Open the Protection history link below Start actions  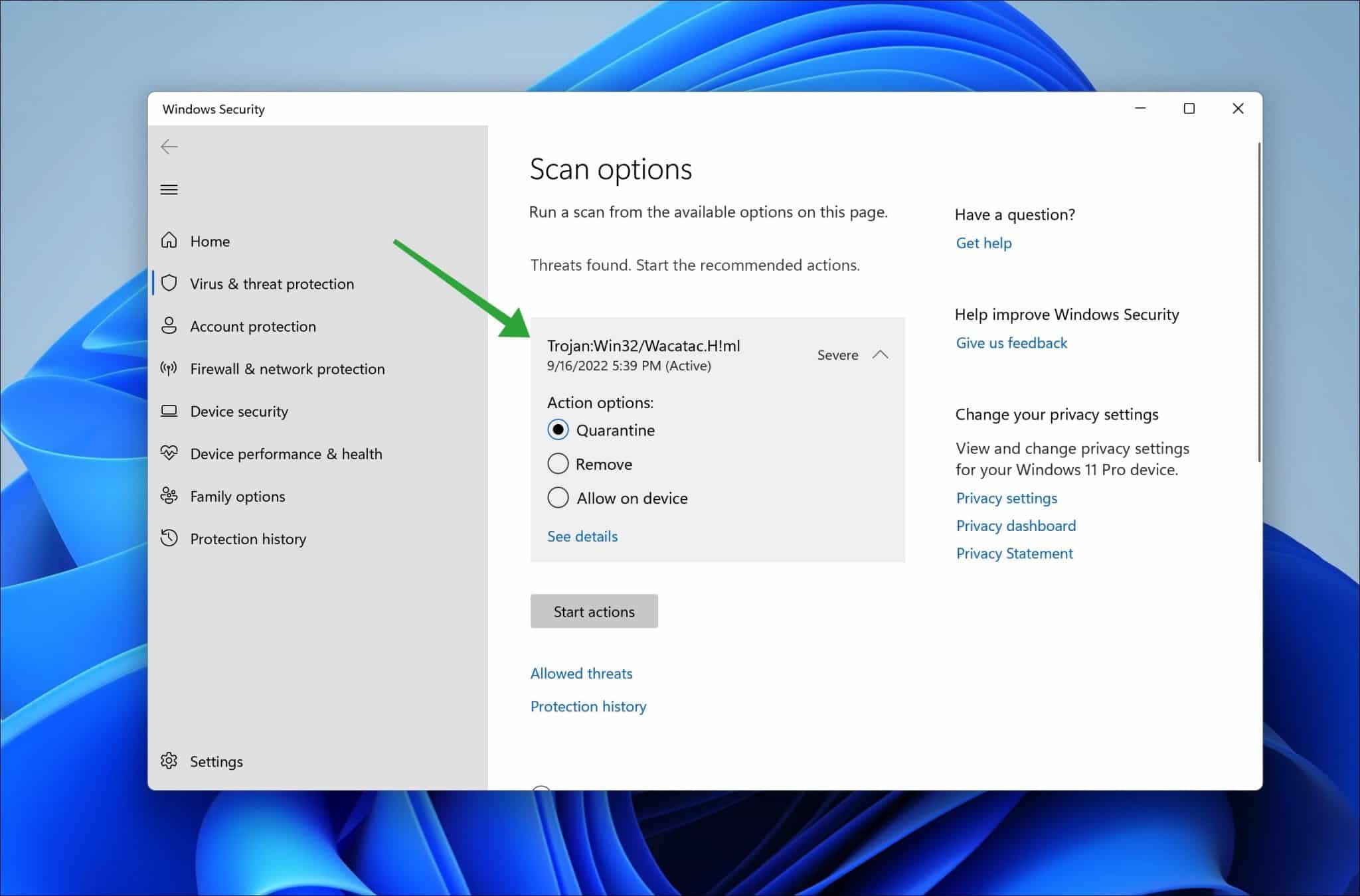588,706
